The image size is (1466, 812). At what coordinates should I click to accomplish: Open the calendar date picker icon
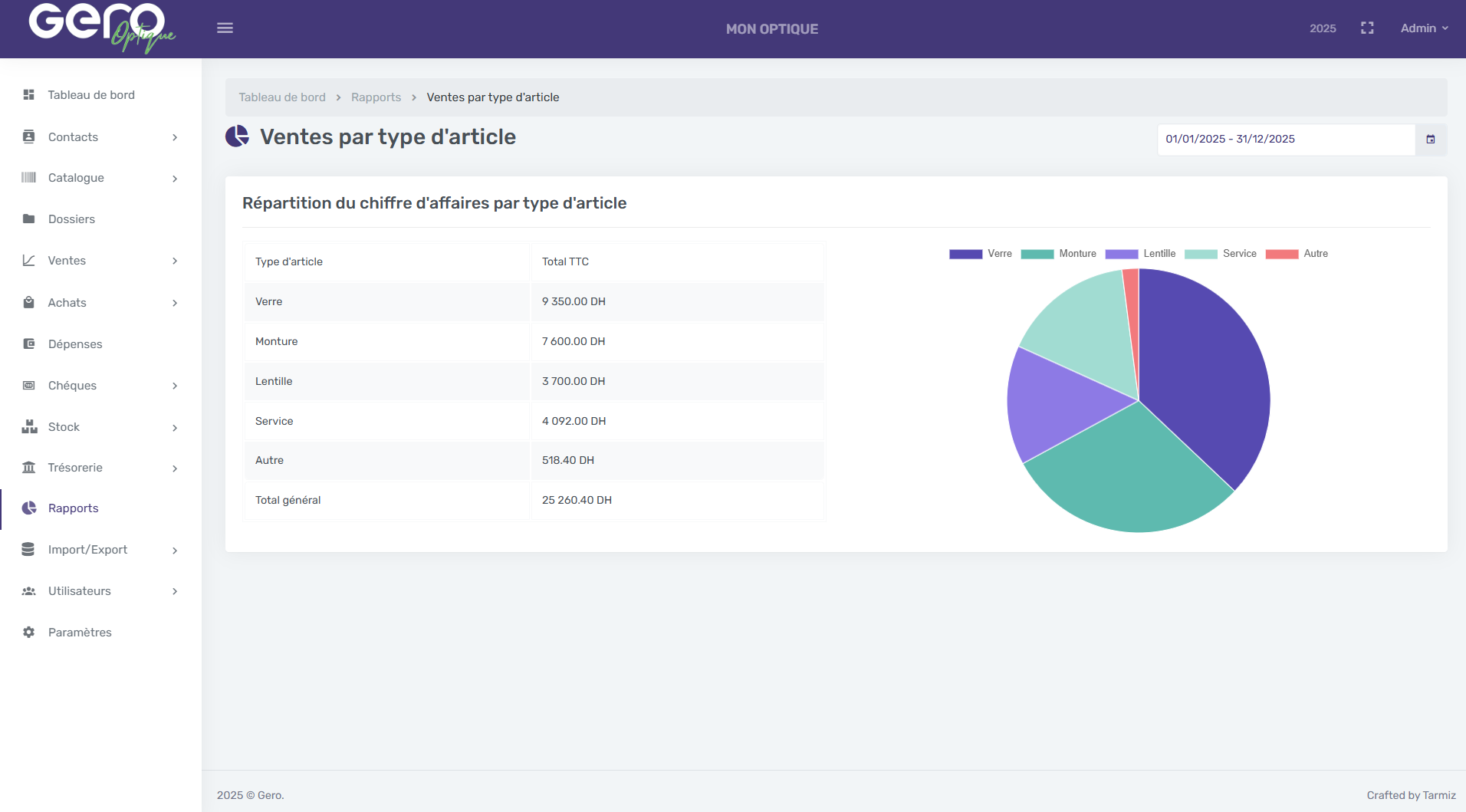1431,140
